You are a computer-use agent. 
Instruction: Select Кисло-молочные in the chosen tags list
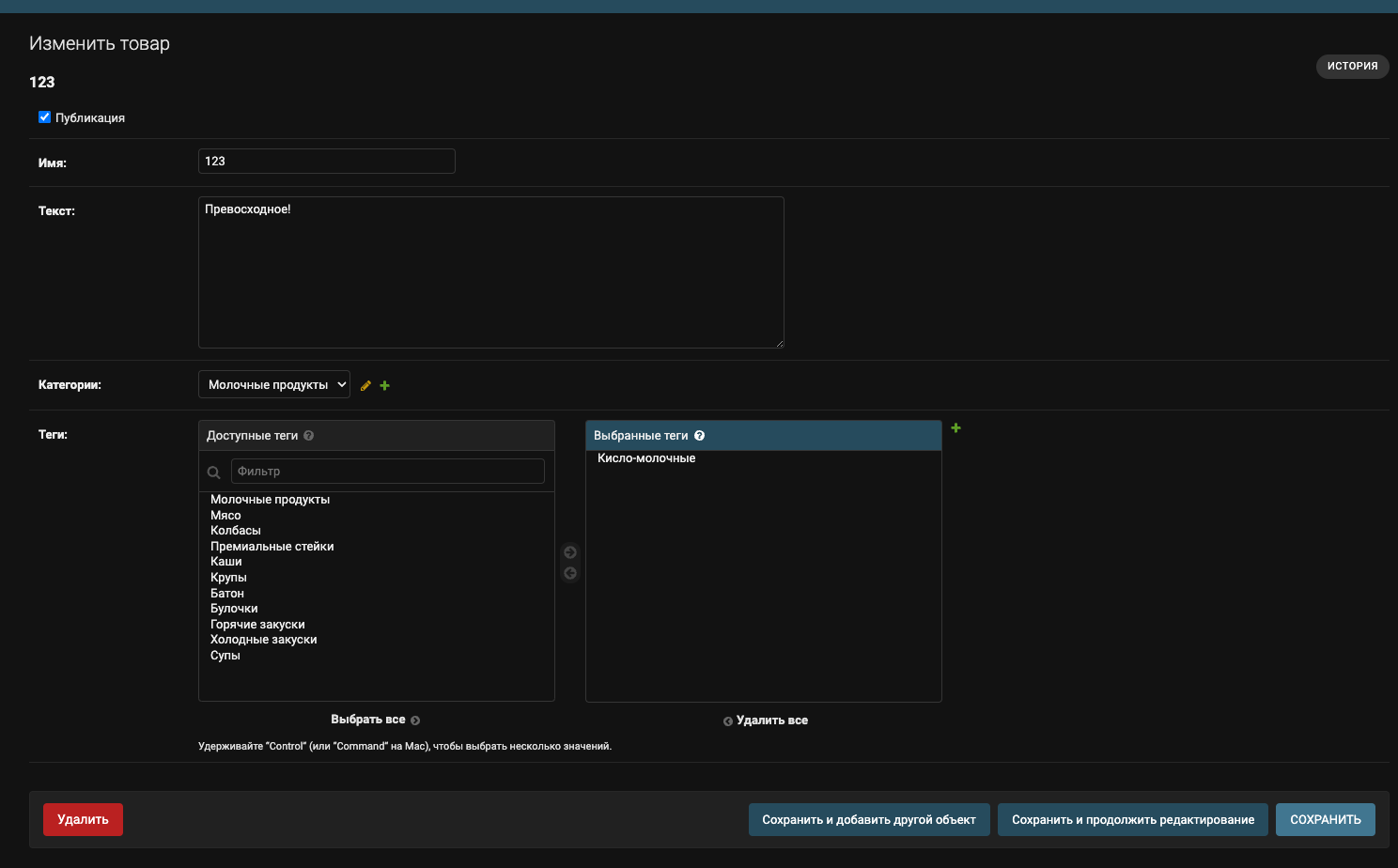click(x=646, y=457)
